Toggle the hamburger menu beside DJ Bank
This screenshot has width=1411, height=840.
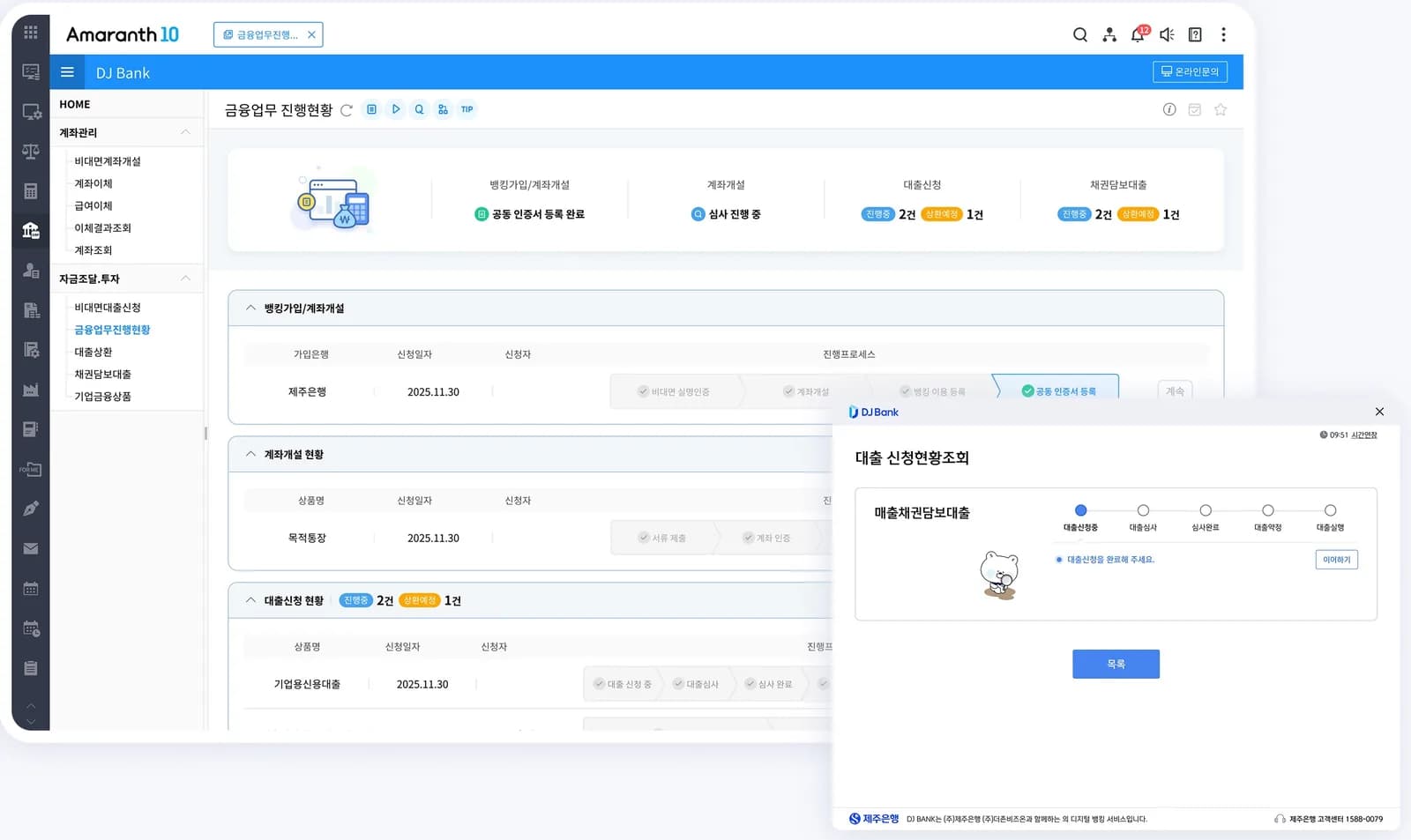pyautogui.click(x=67, y=72)
